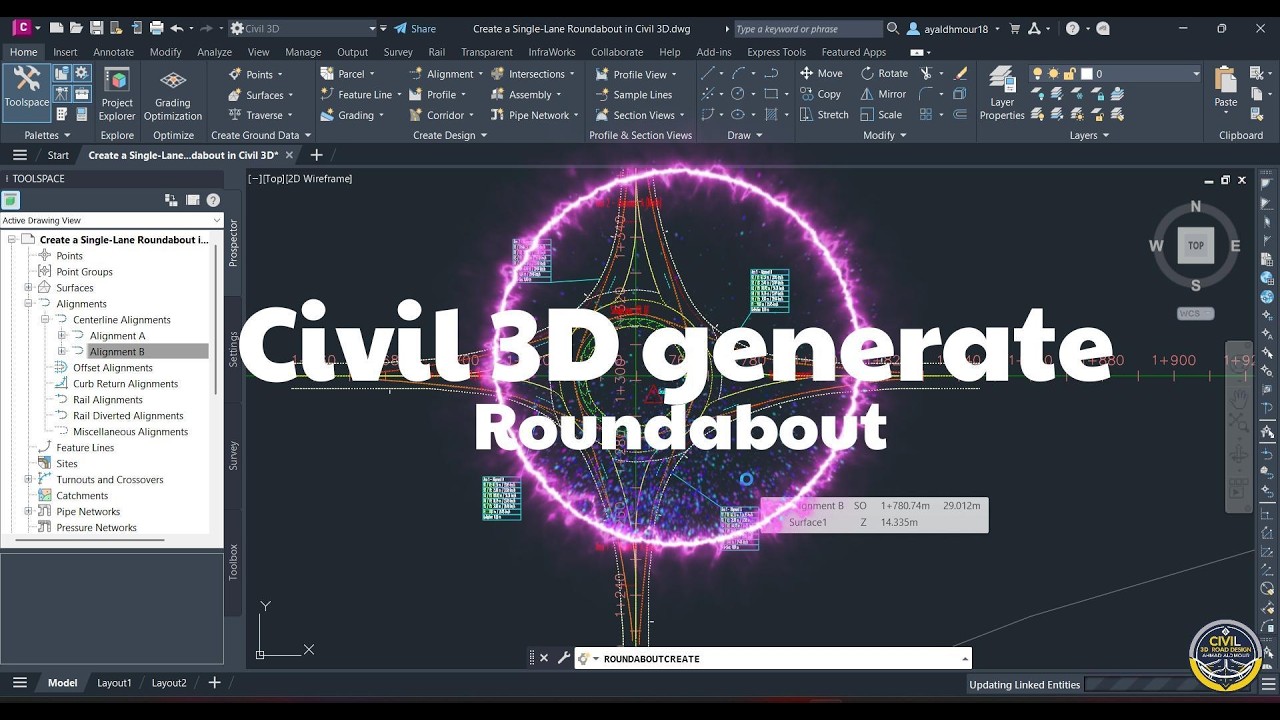
Task: Open the Survey ribbon tab
Action: coord(398,52)
